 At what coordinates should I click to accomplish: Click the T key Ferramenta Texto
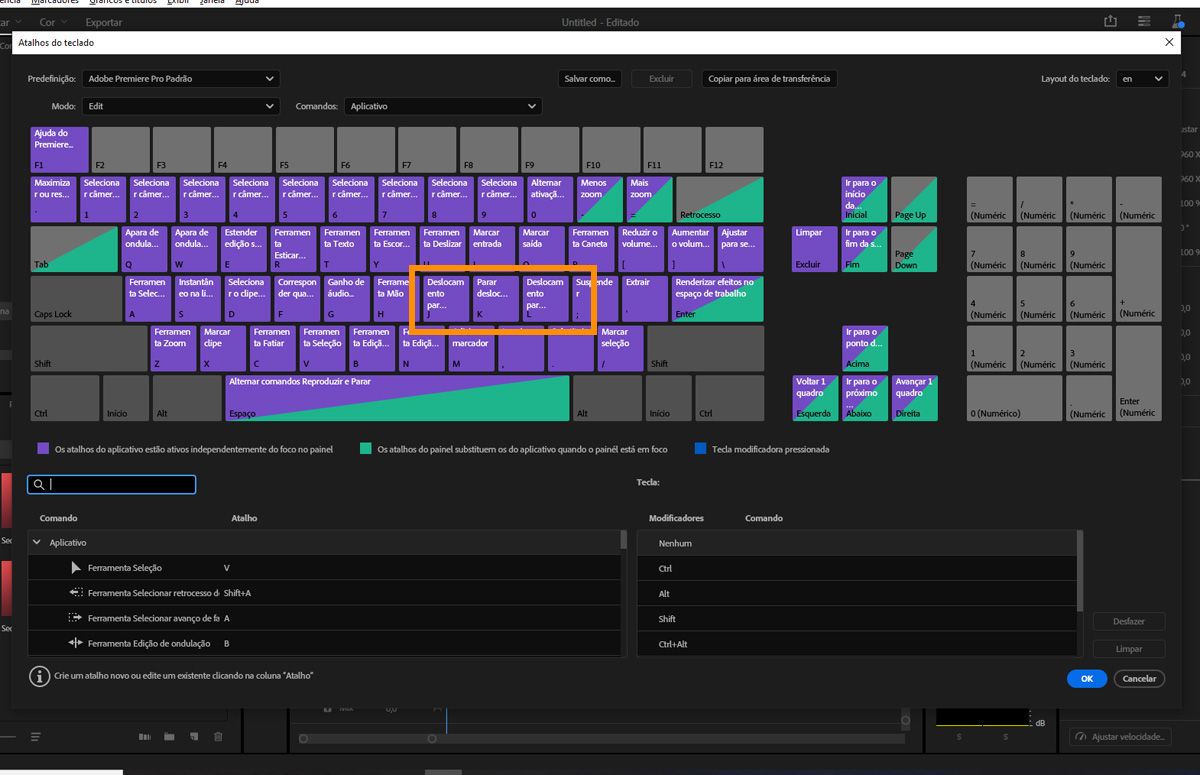point(344,249)
